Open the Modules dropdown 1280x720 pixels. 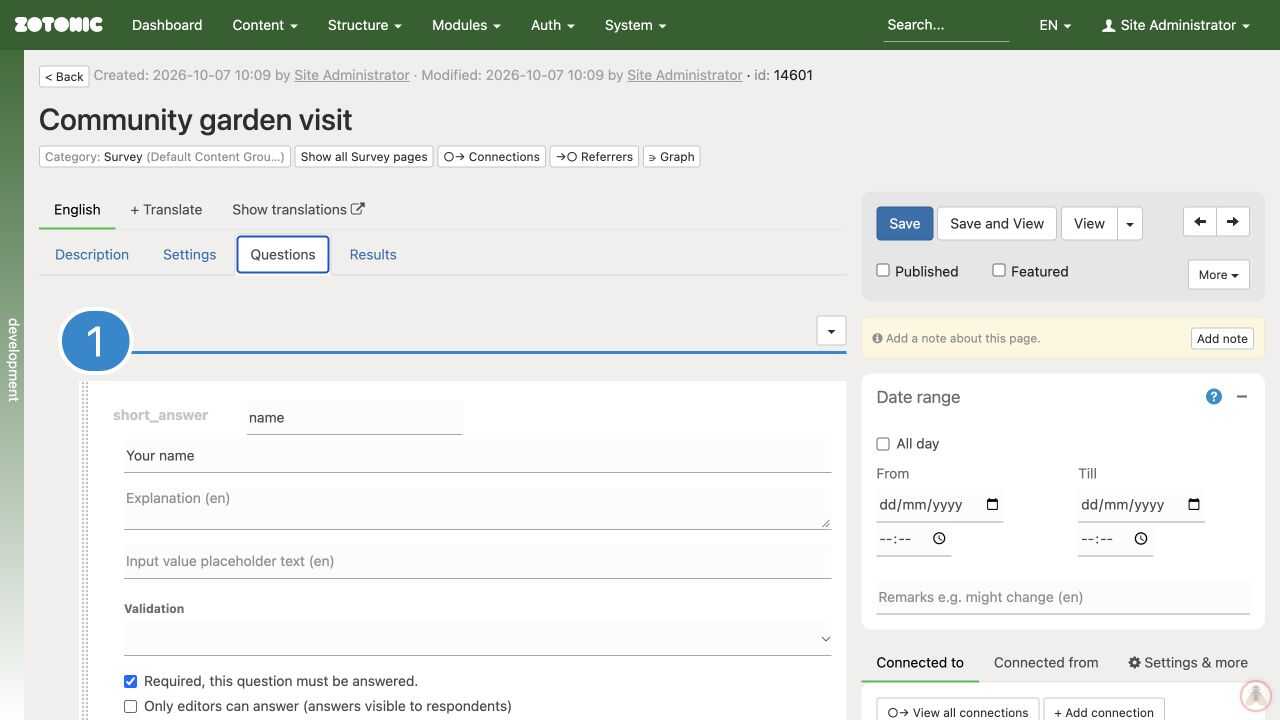(466, 25)
